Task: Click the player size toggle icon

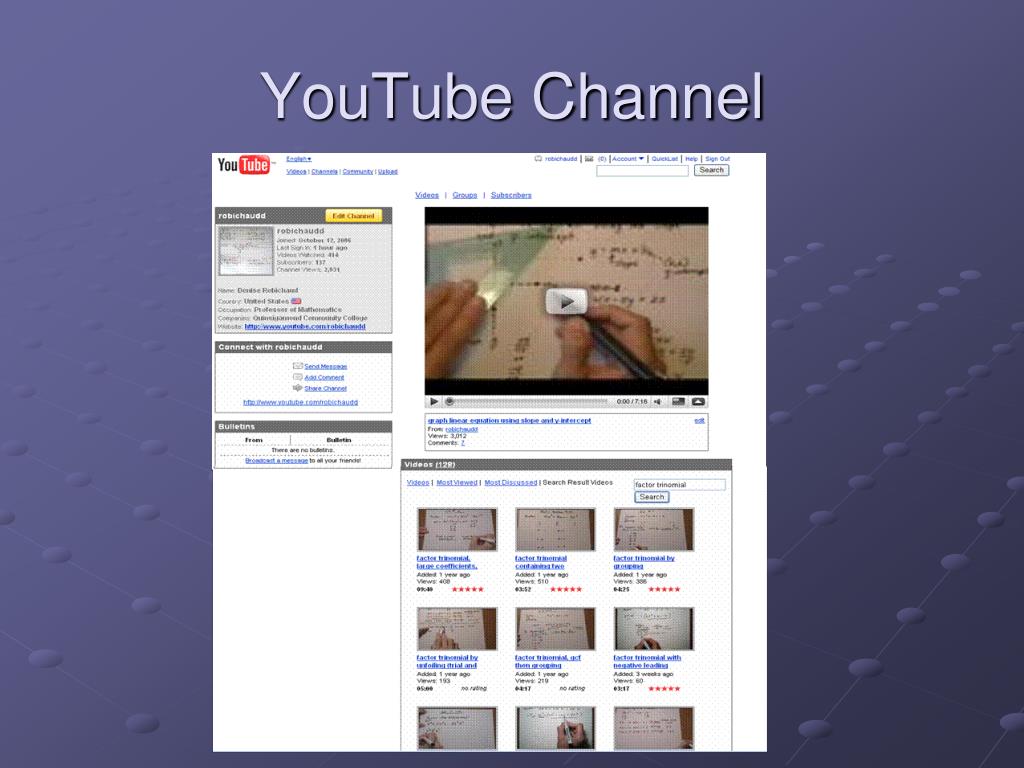Action: pyautogui.click(x=679, y=402)
